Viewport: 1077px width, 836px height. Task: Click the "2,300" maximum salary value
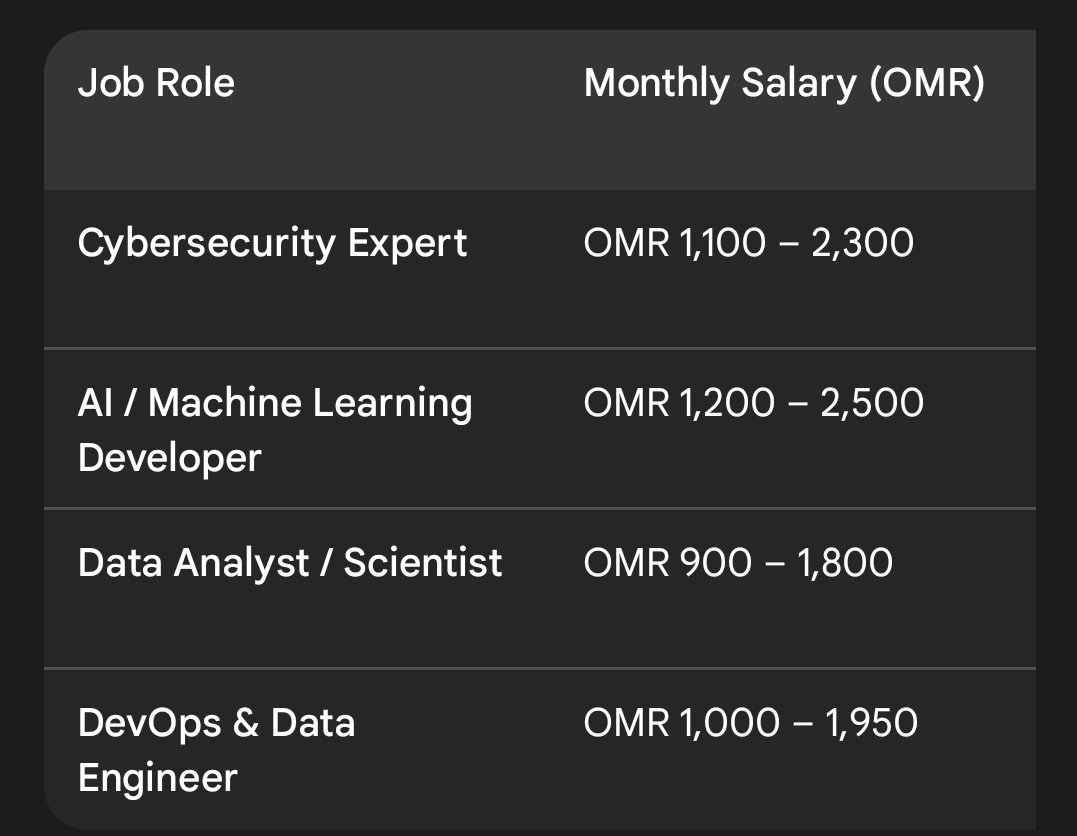tap(862, 243)
